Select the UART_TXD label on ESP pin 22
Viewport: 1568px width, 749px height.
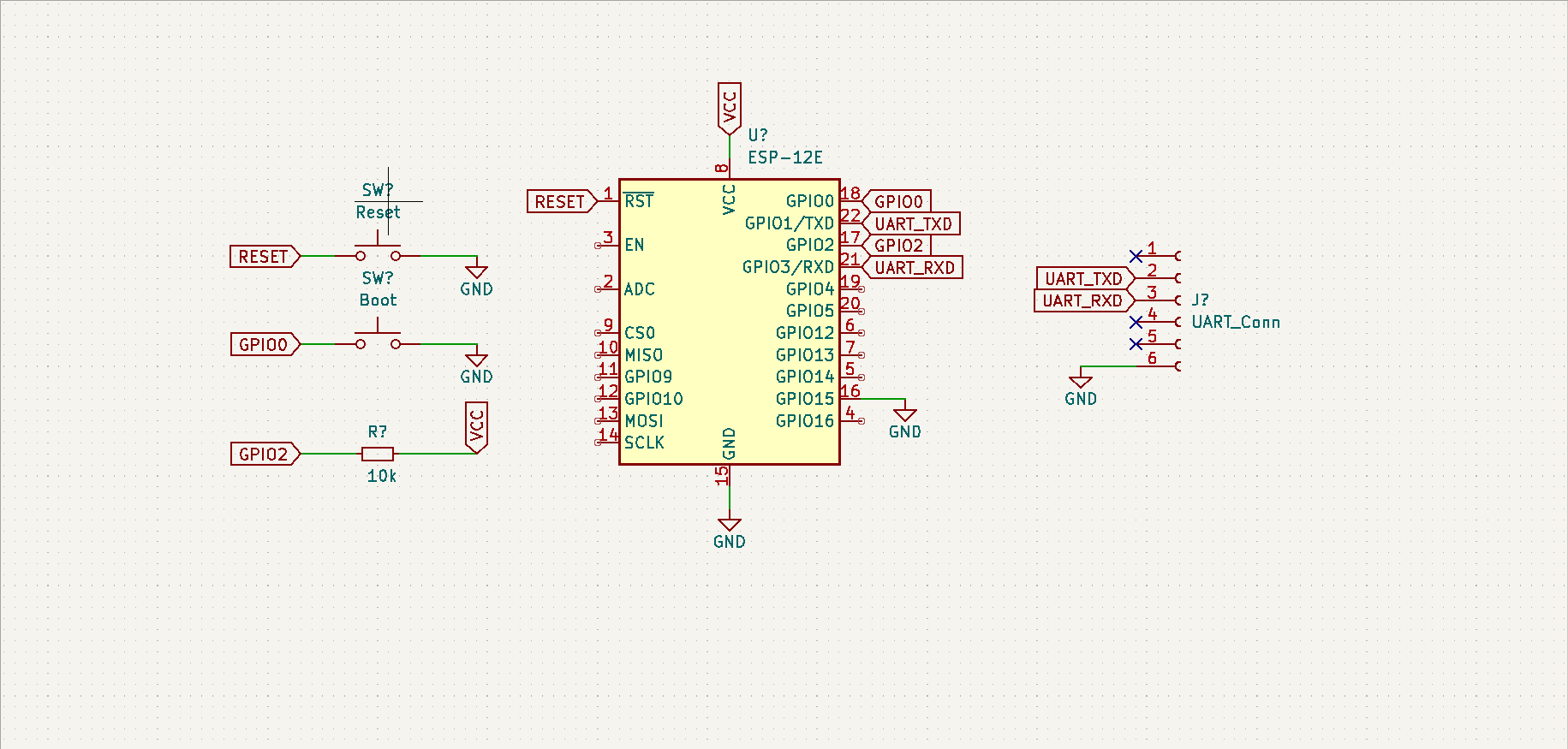coord(911,223)
